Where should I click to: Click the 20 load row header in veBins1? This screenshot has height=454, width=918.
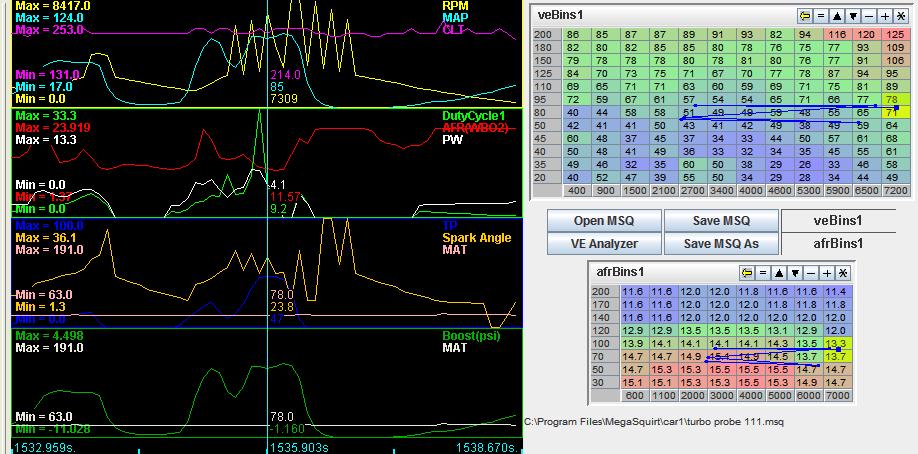click(547, 177)
